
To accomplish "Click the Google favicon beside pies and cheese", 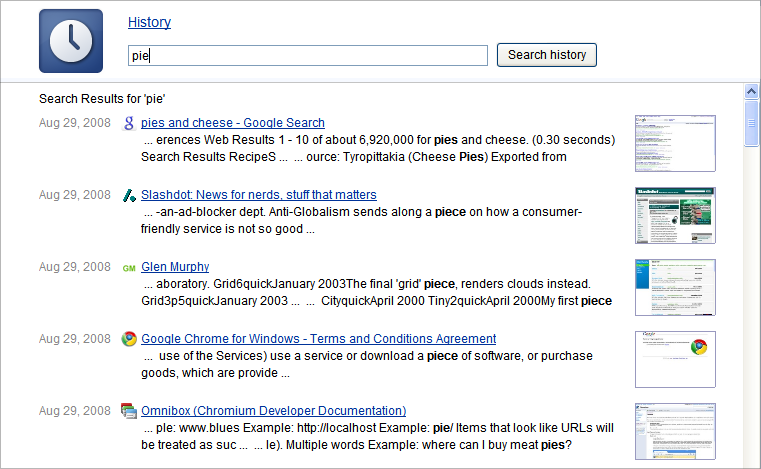I will tap(129, 123).
